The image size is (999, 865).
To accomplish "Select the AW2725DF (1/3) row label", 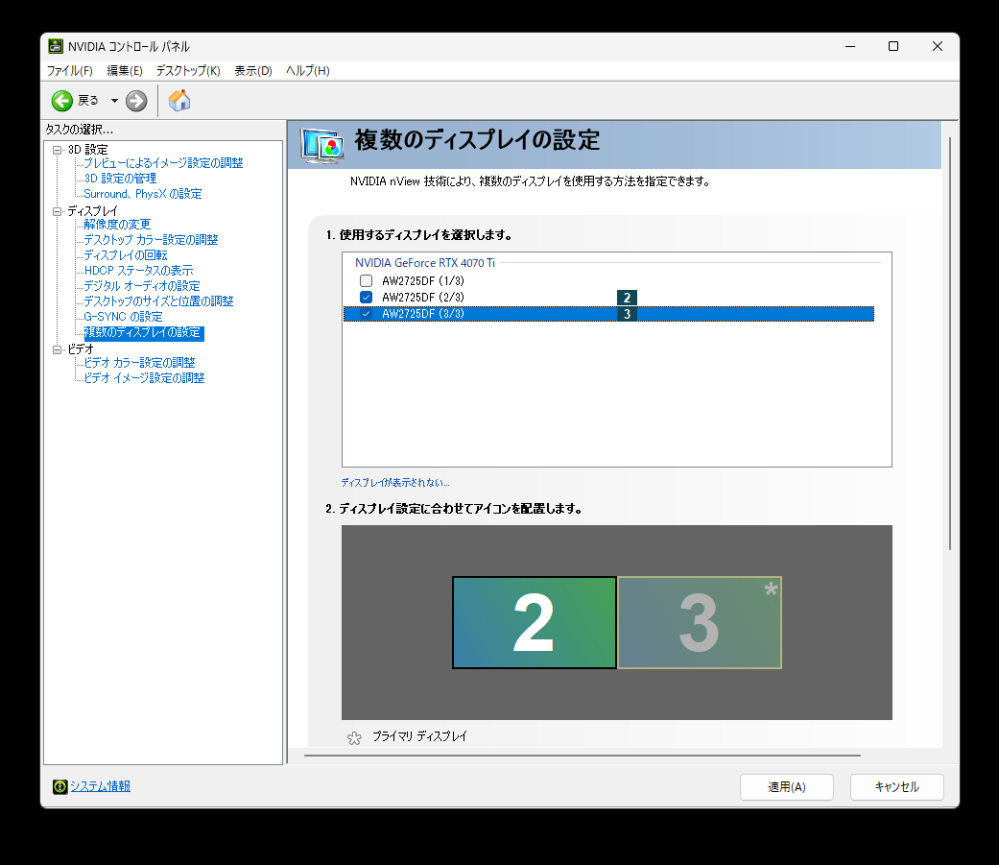I will (423, 281).
